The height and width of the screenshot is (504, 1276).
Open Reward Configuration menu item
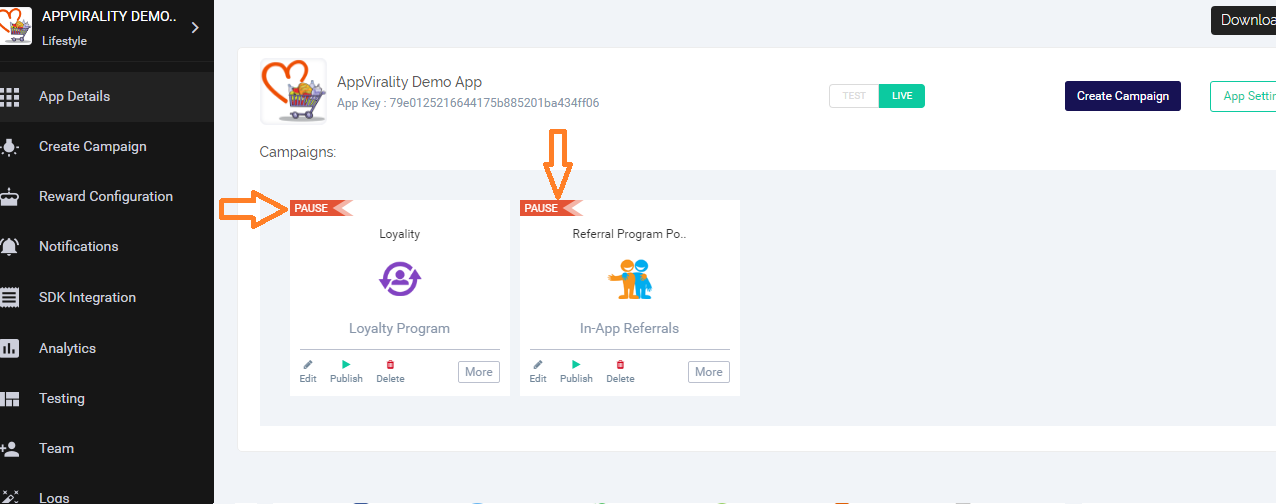107,197
